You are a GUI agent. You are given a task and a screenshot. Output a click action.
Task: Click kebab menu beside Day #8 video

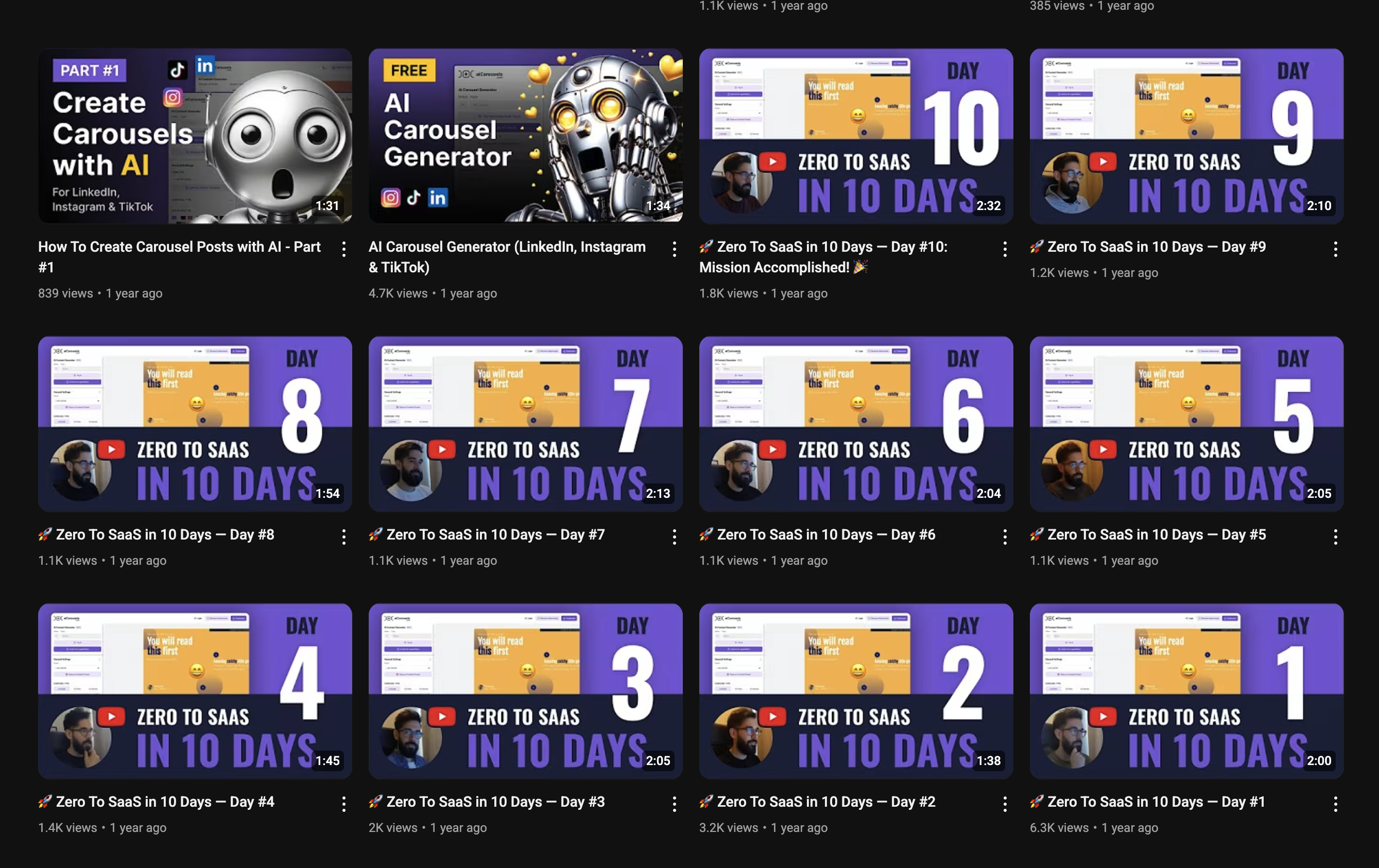343,536
